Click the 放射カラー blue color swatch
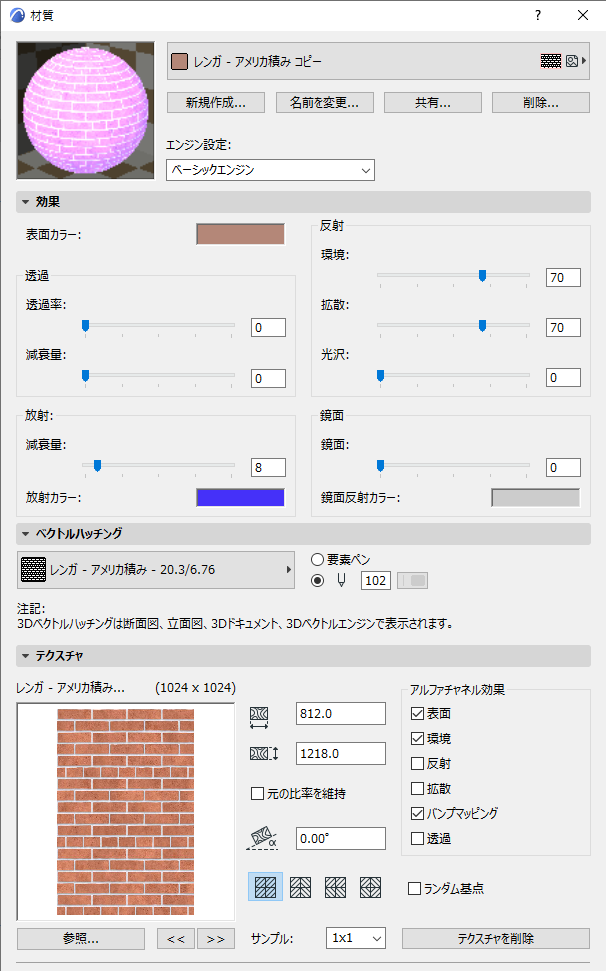This screenshot has width=606, height=971. point(240,497)
